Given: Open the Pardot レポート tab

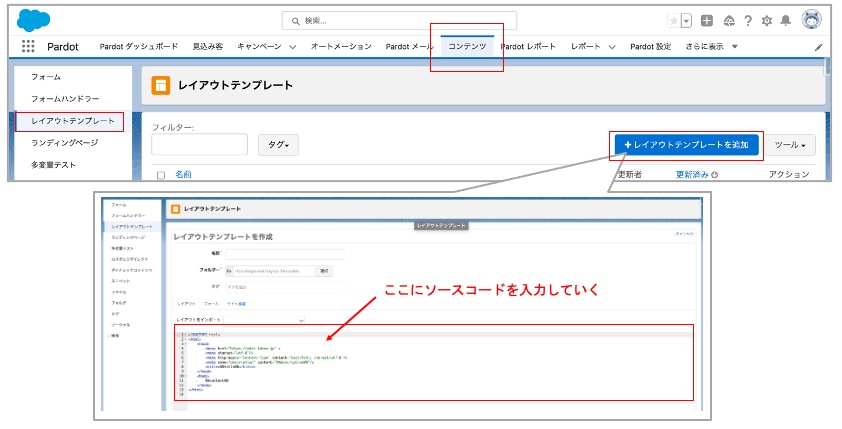Looking at the screenshot, I should pyautogui.click(x=528, y=47).
